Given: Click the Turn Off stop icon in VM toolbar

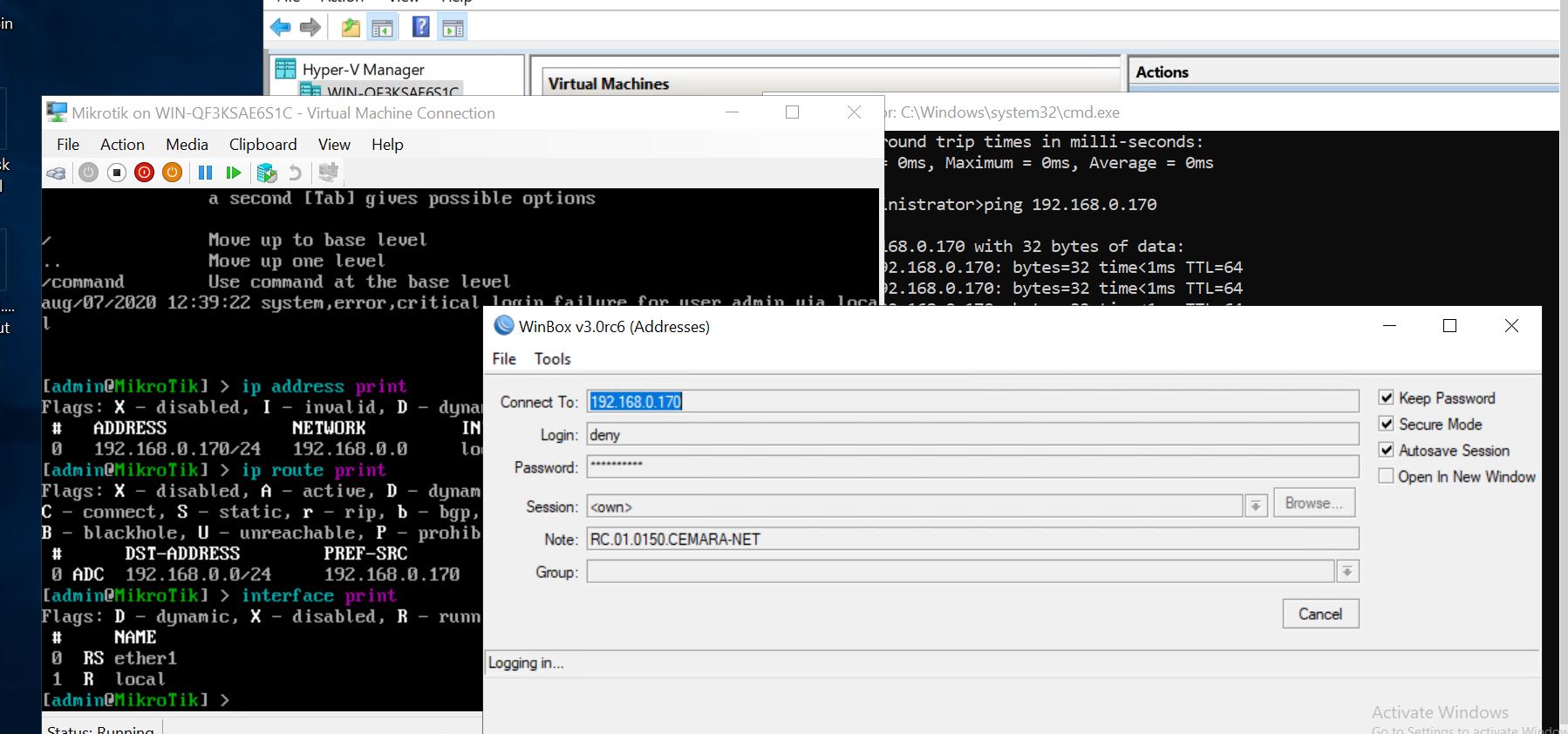Looking at the screenshot, I should click(117, 173).
